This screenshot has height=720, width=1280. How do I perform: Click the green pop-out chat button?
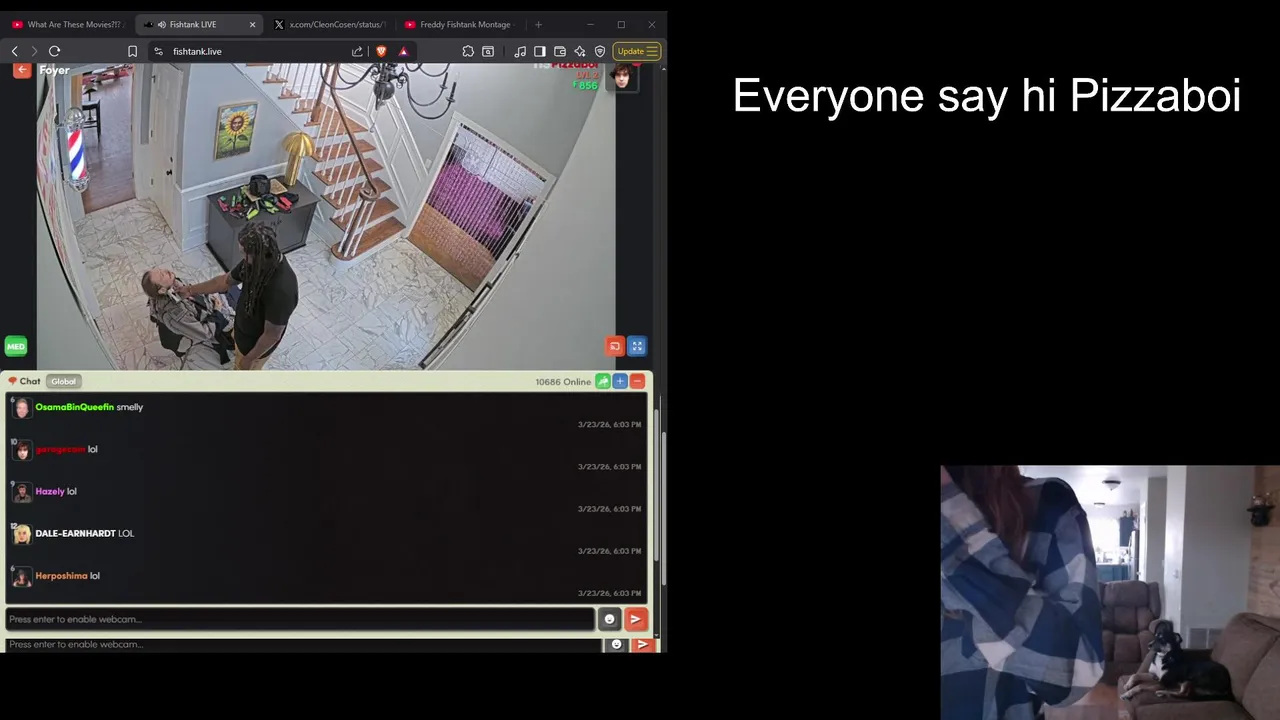pos(603,381)
